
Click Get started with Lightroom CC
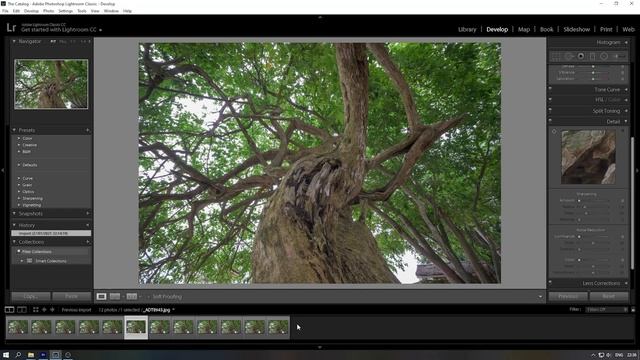59,30
